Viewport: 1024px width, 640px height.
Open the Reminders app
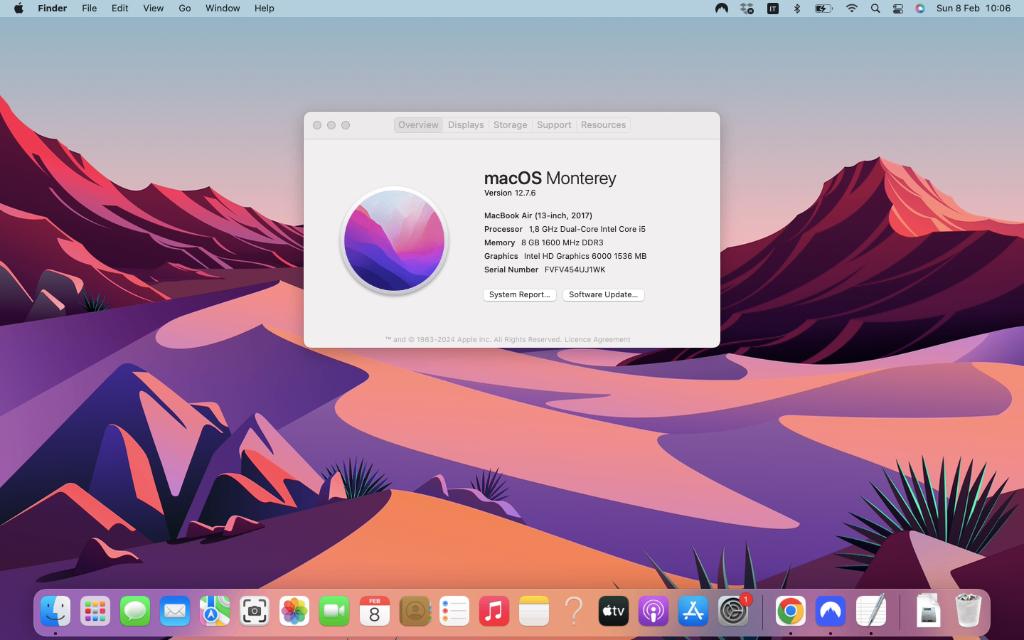click(454, 610)
